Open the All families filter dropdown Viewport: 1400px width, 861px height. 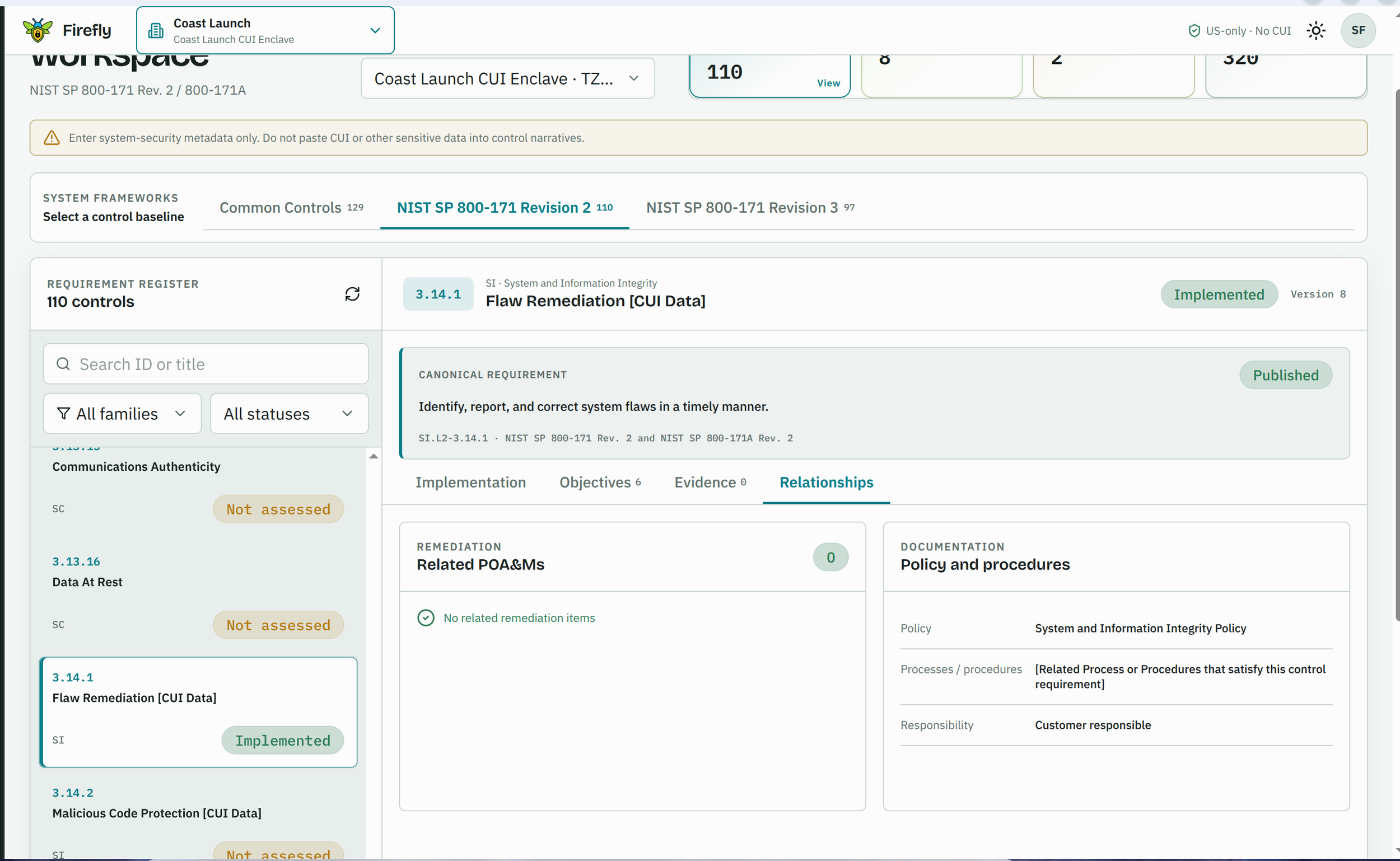(x=123, y=413)
